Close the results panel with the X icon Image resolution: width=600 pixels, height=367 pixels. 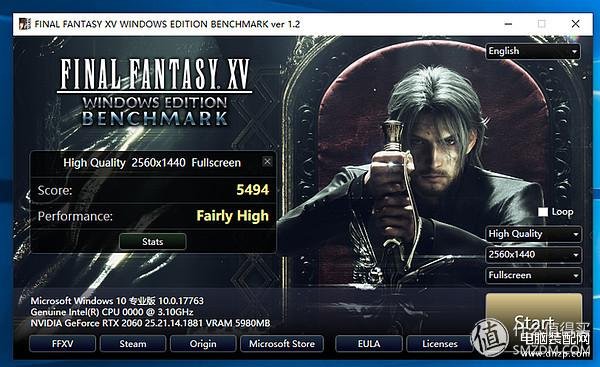267,161
